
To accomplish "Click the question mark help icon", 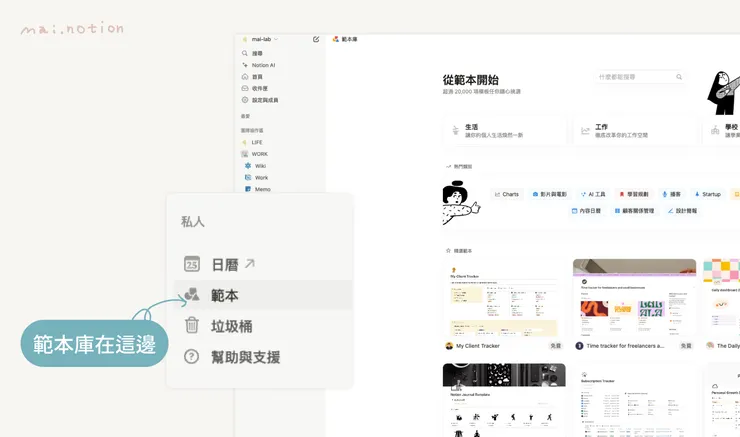I will tap(192, 357).
